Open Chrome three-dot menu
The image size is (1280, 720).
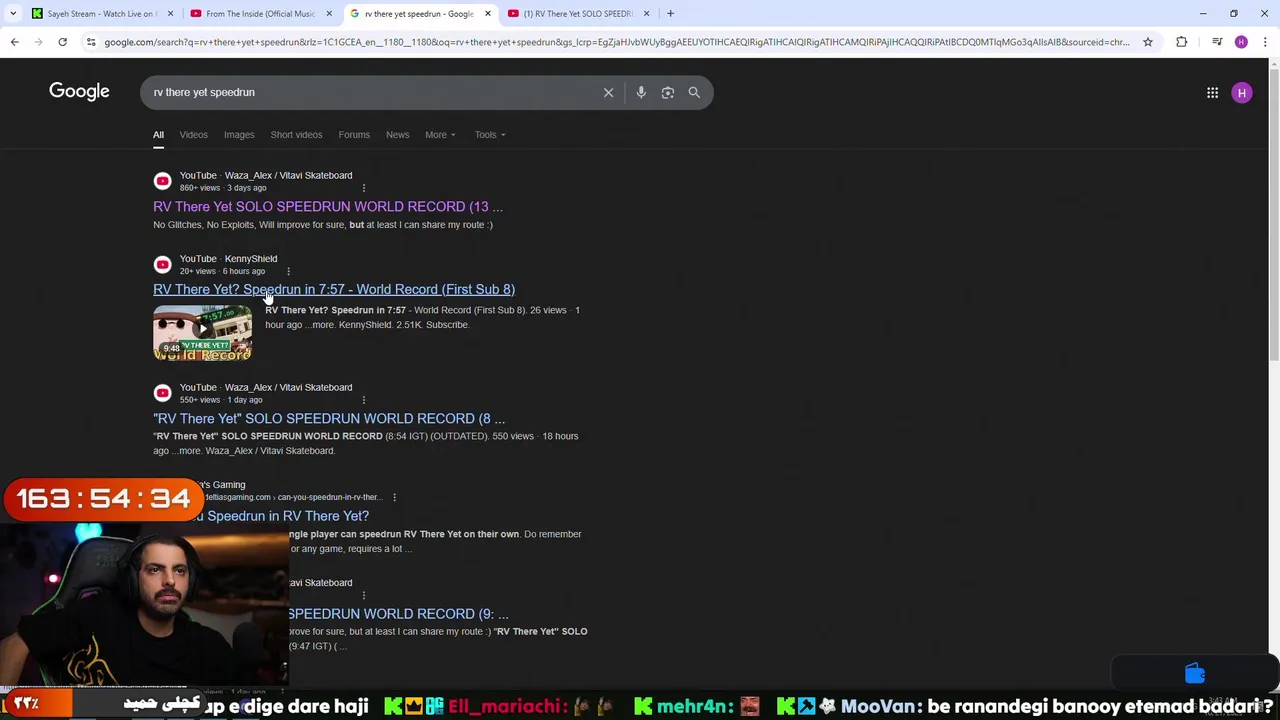[1265, 42]
